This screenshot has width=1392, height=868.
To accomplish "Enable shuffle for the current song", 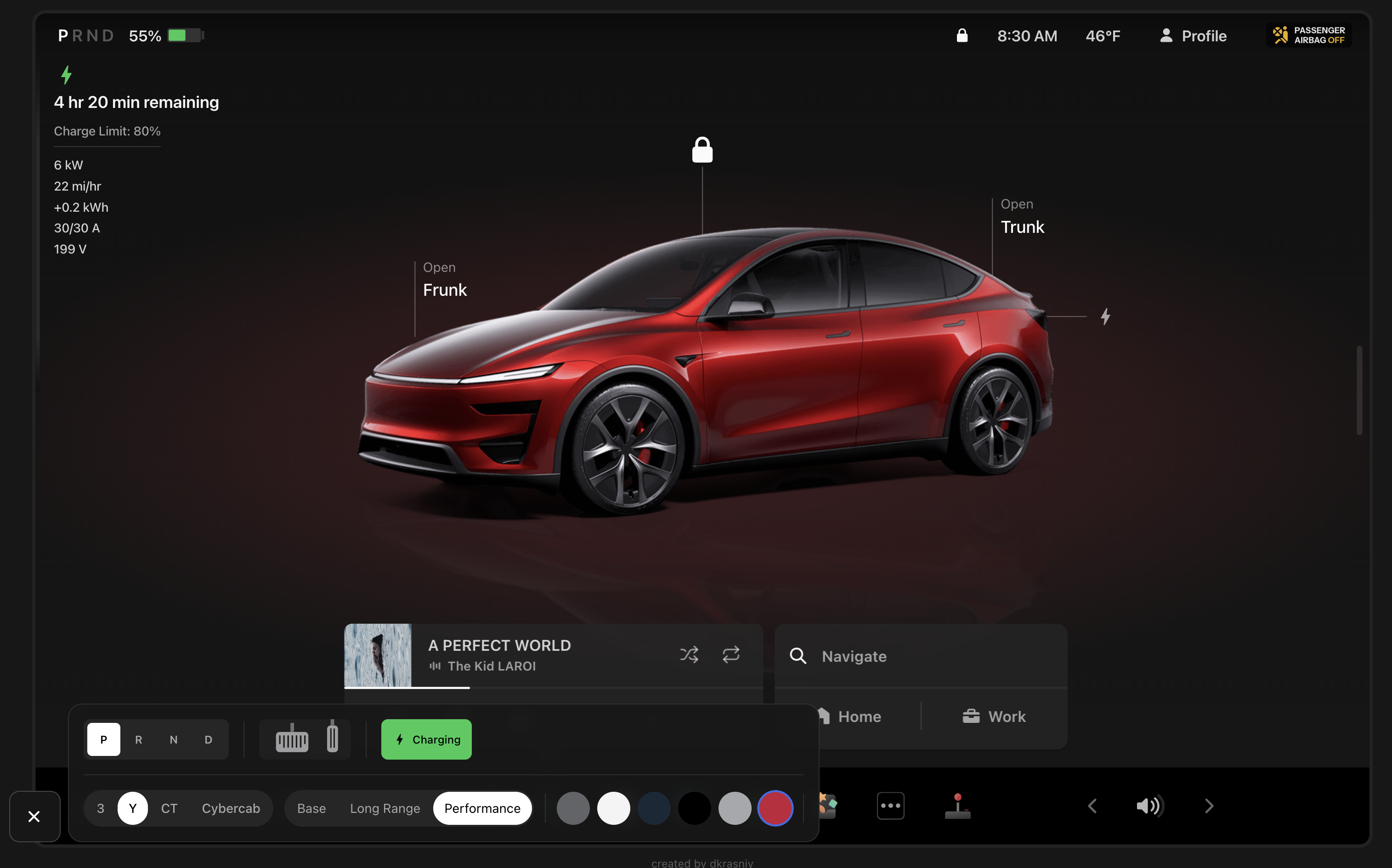I will pos(689,654).
